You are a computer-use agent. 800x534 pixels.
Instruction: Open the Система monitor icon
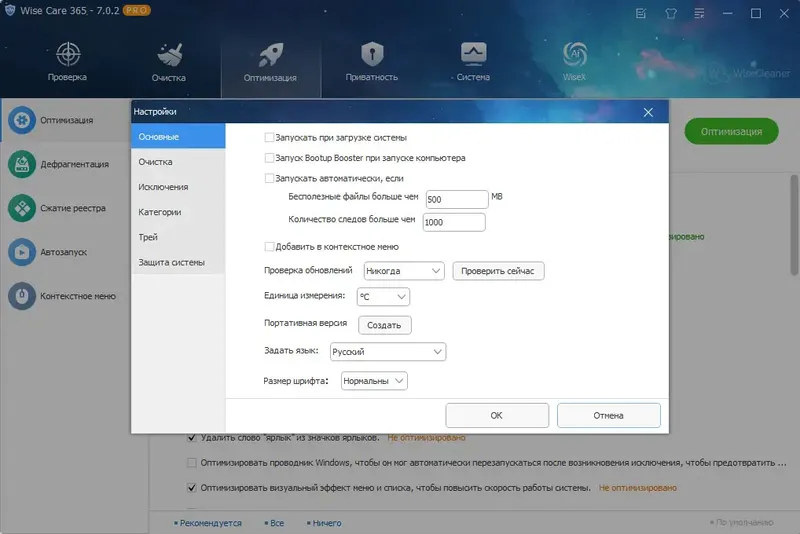[473, 54]
